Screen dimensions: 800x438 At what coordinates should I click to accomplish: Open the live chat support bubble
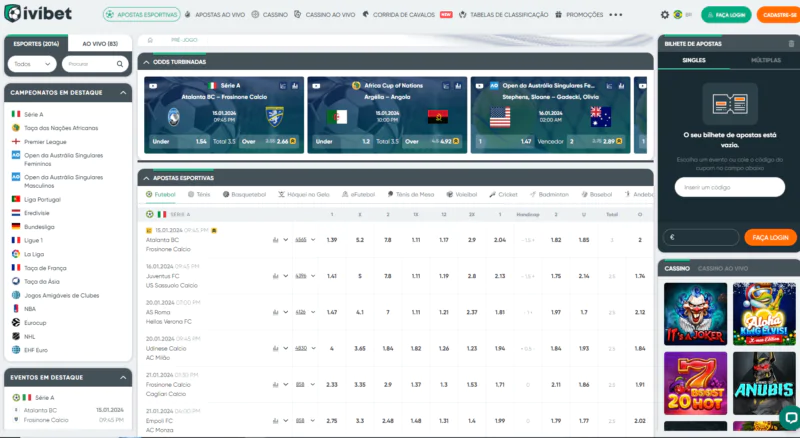click(791, 418)
